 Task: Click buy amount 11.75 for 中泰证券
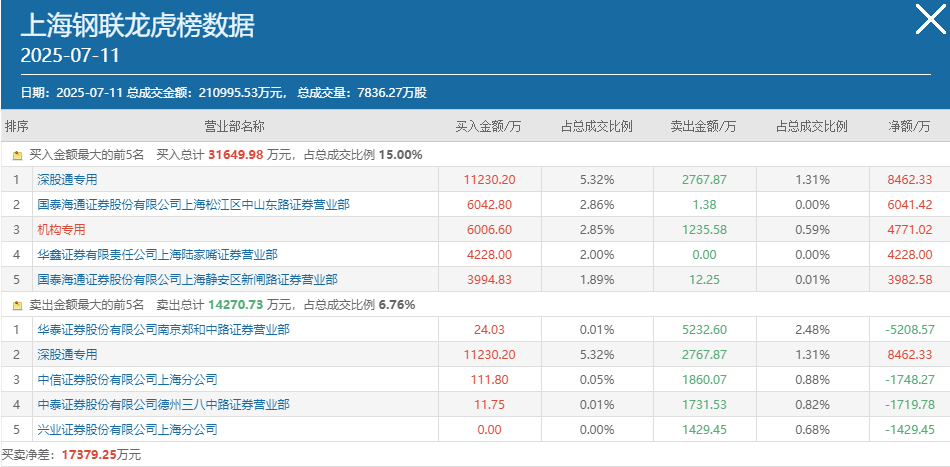pos(490,405)
